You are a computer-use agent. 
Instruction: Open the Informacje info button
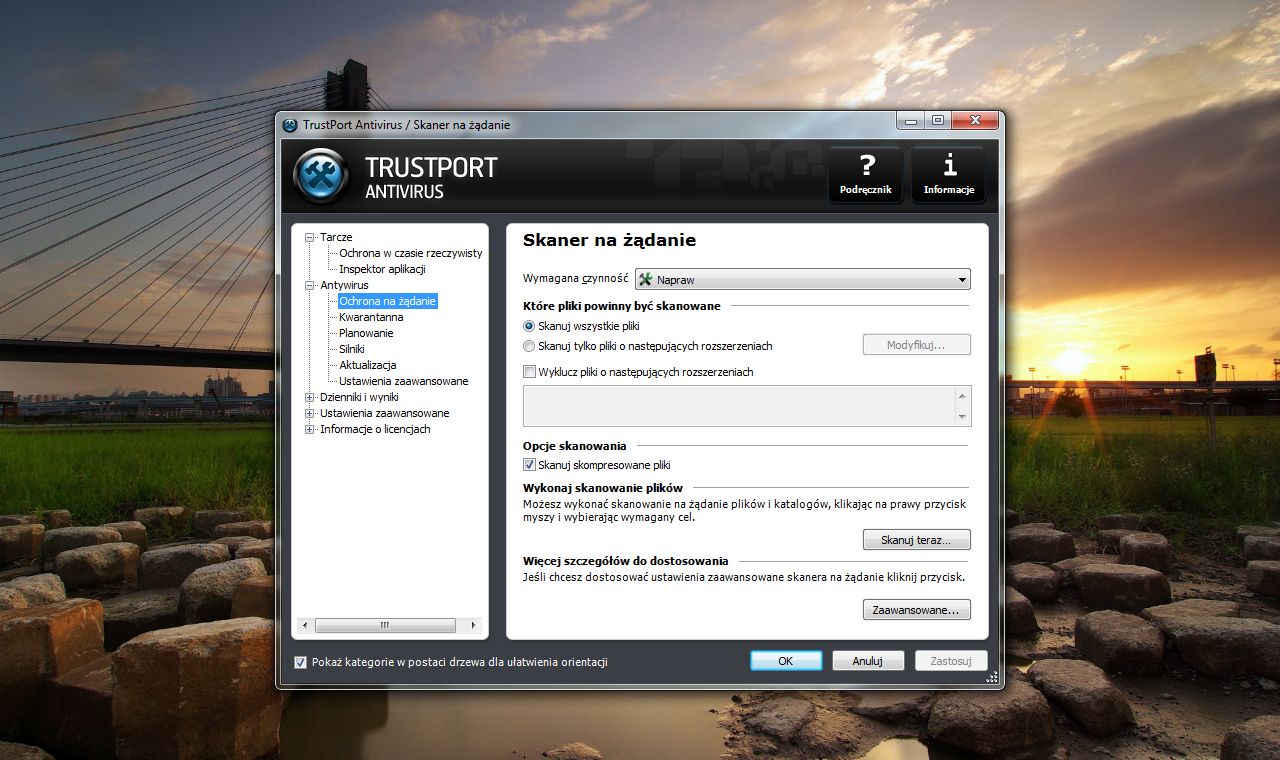(x=949, y=175)
